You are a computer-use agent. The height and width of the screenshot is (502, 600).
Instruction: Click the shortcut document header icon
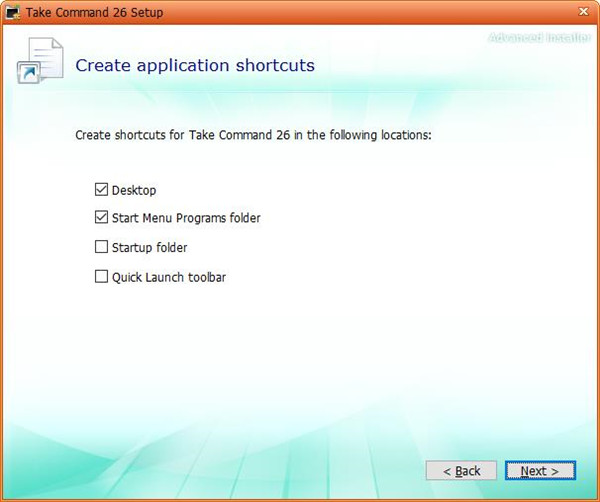(x=40, y=60)
